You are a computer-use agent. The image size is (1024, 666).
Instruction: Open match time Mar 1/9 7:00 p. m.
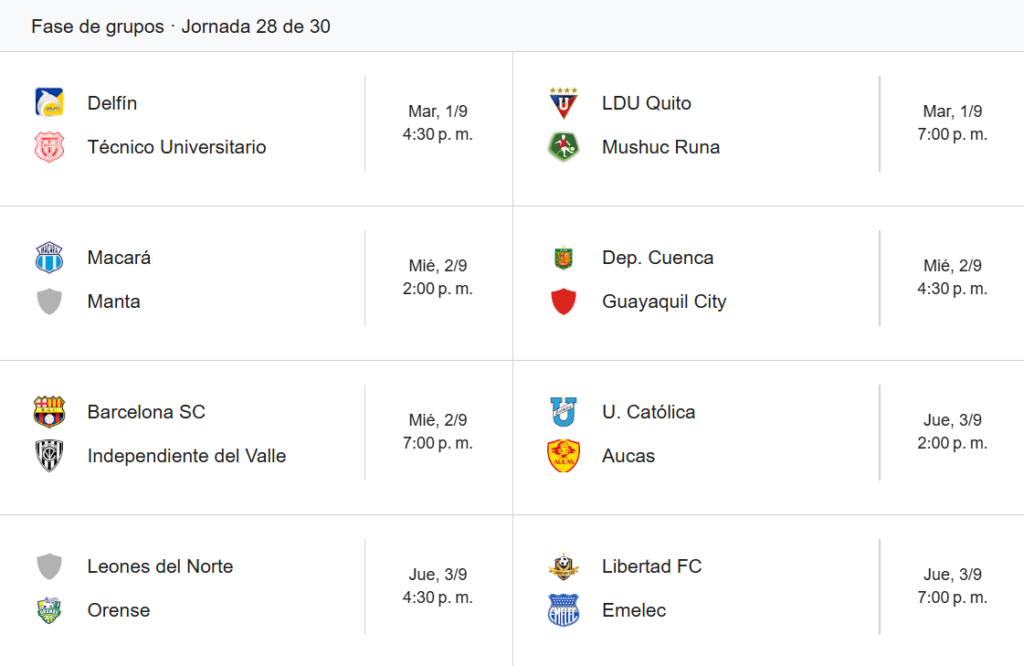[952, 123]
